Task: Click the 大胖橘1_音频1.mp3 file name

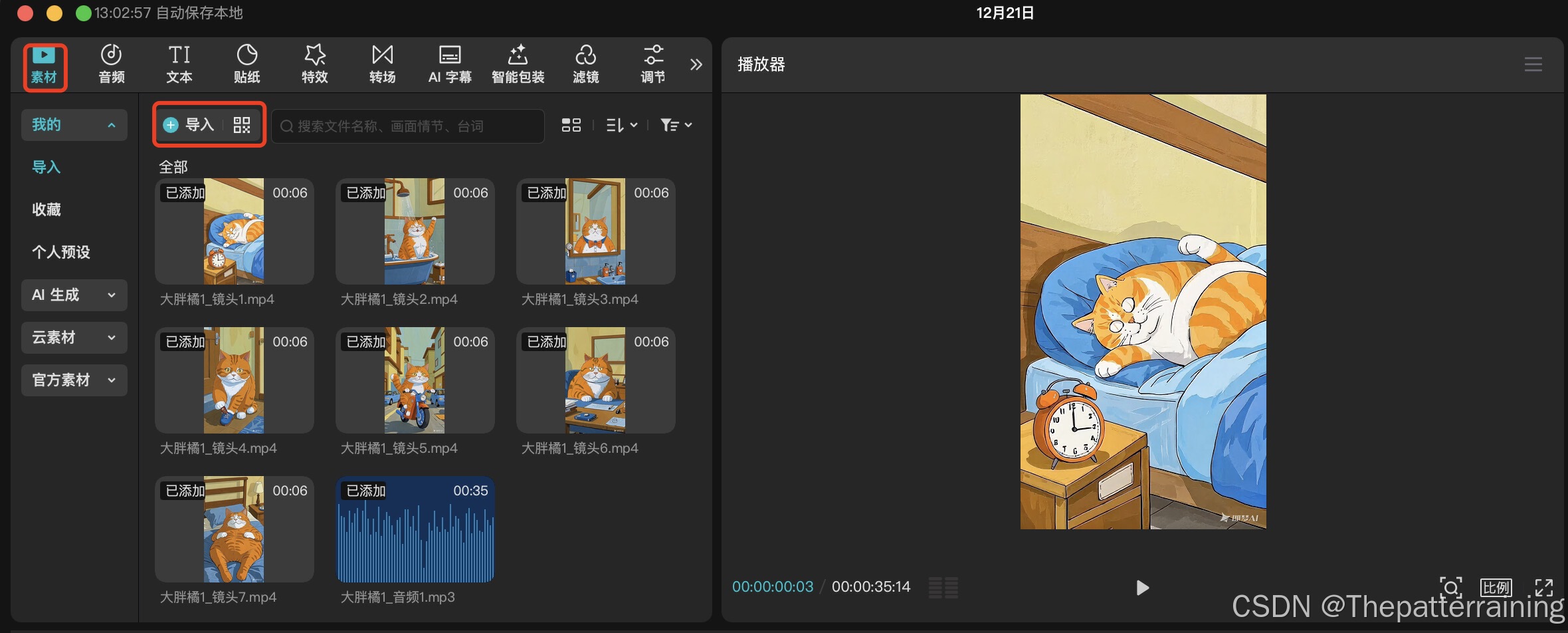Action: coord(398,597)
